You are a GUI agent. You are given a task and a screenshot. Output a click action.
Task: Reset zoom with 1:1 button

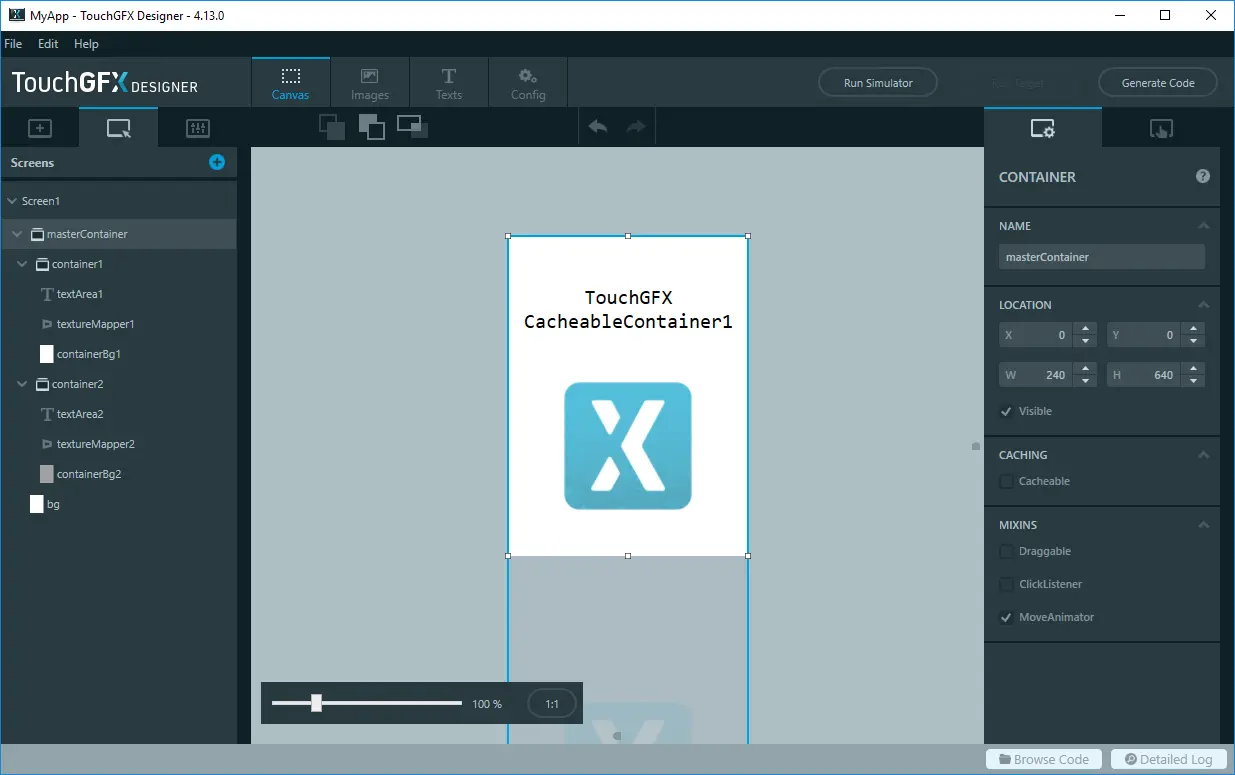click(x=552, y=704)
